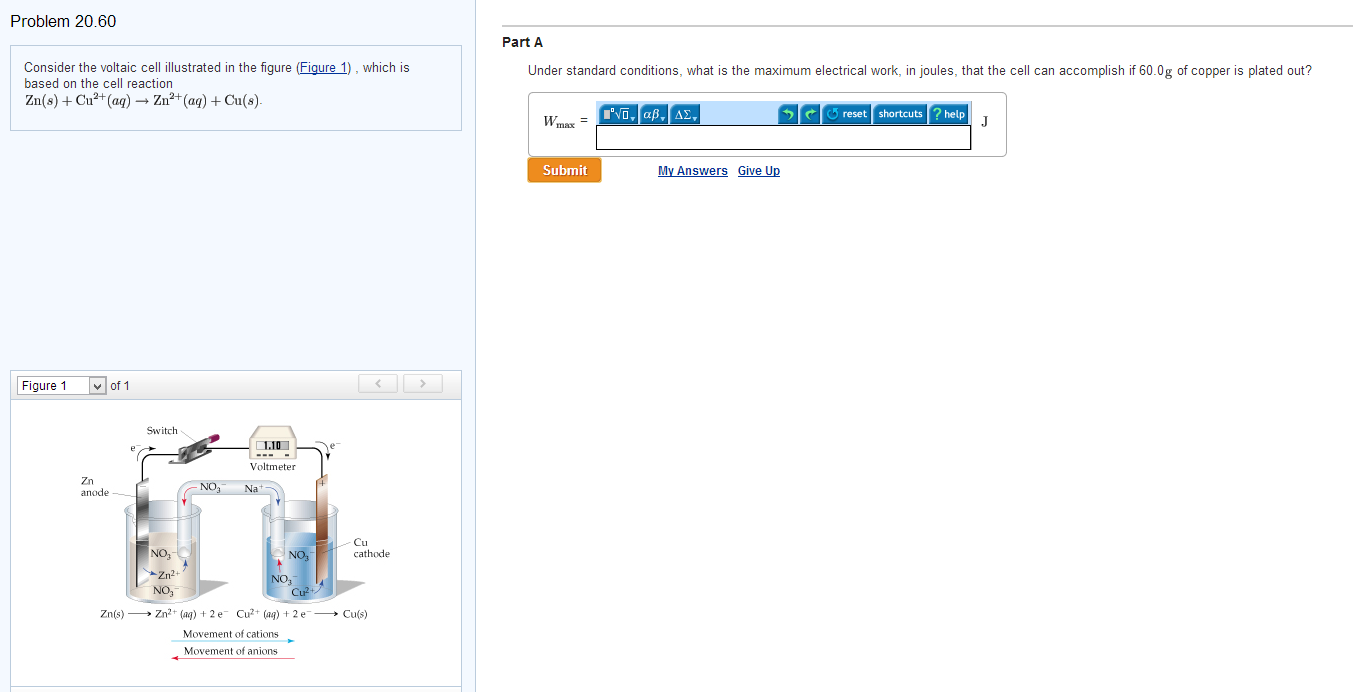Undo the last answer edit
The width and height of the screenshot is (1353, 692).
tap(788, 114)
